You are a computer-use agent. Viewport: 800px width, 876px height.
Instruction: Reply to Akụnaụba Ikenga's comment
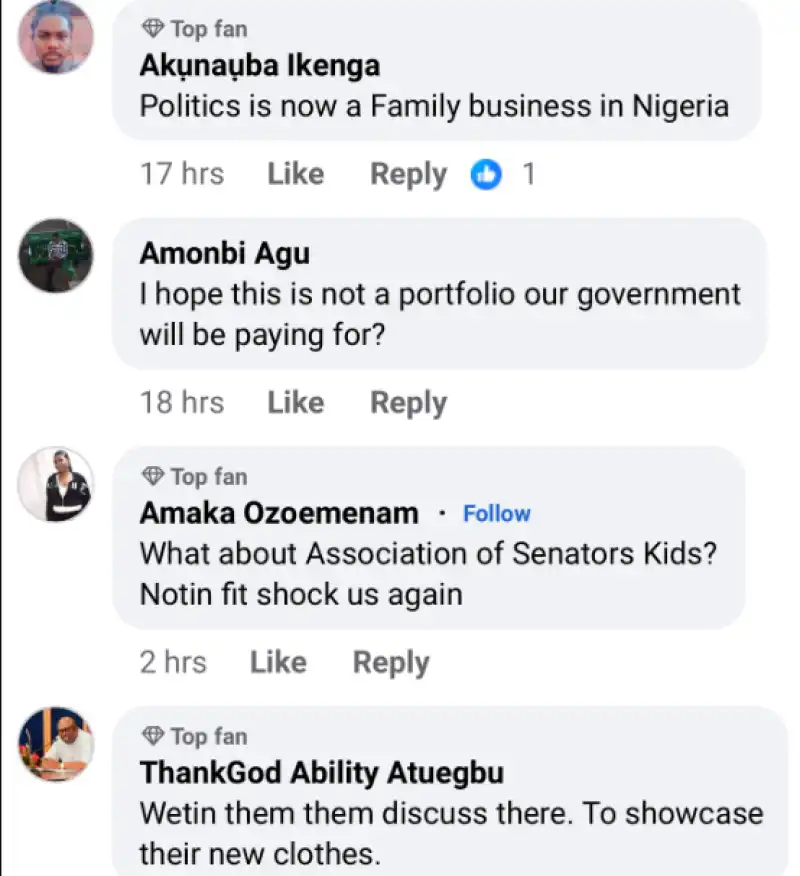click(408, 174)
